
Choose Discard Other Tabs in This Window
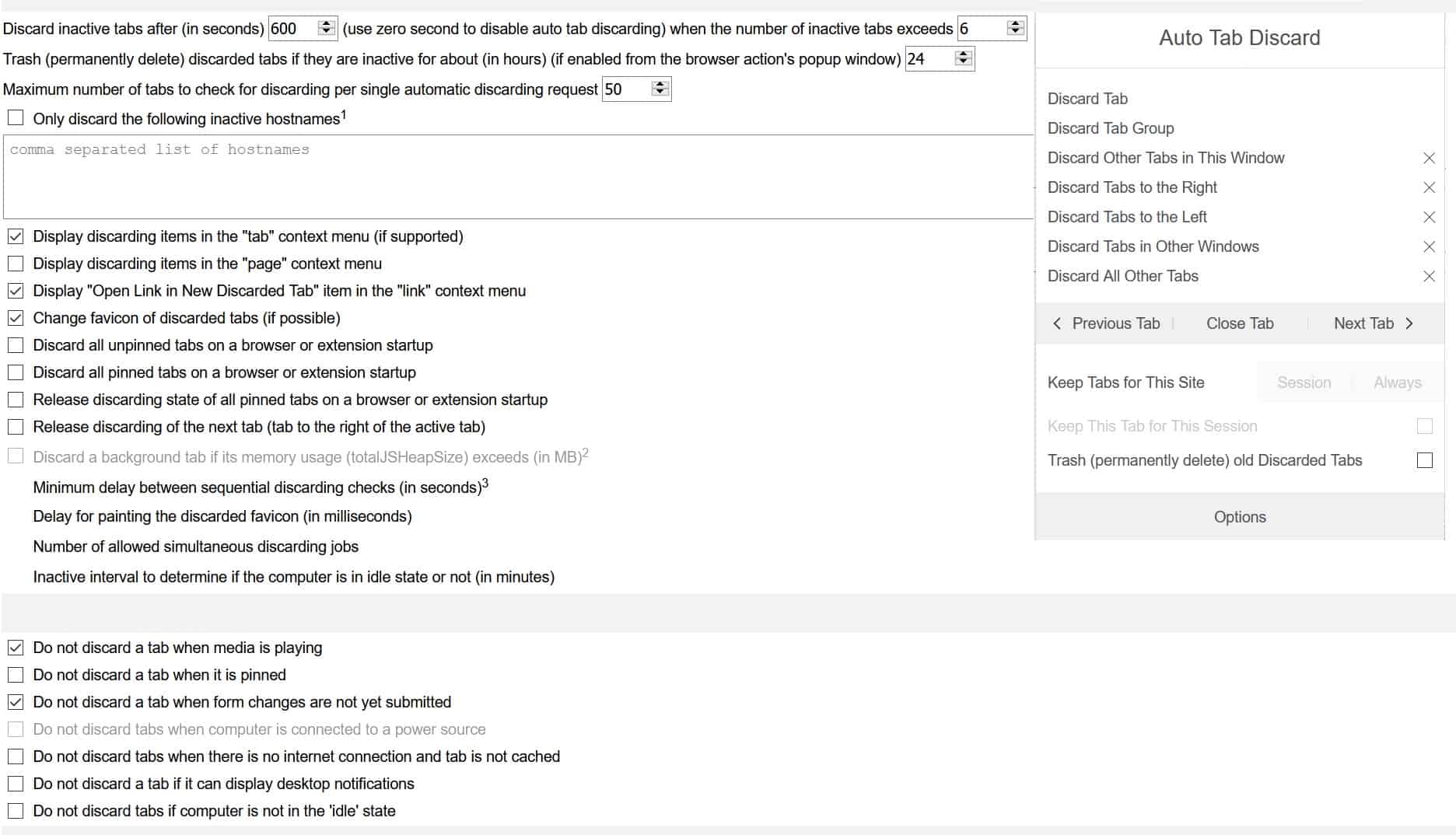tap(1166, 158)
